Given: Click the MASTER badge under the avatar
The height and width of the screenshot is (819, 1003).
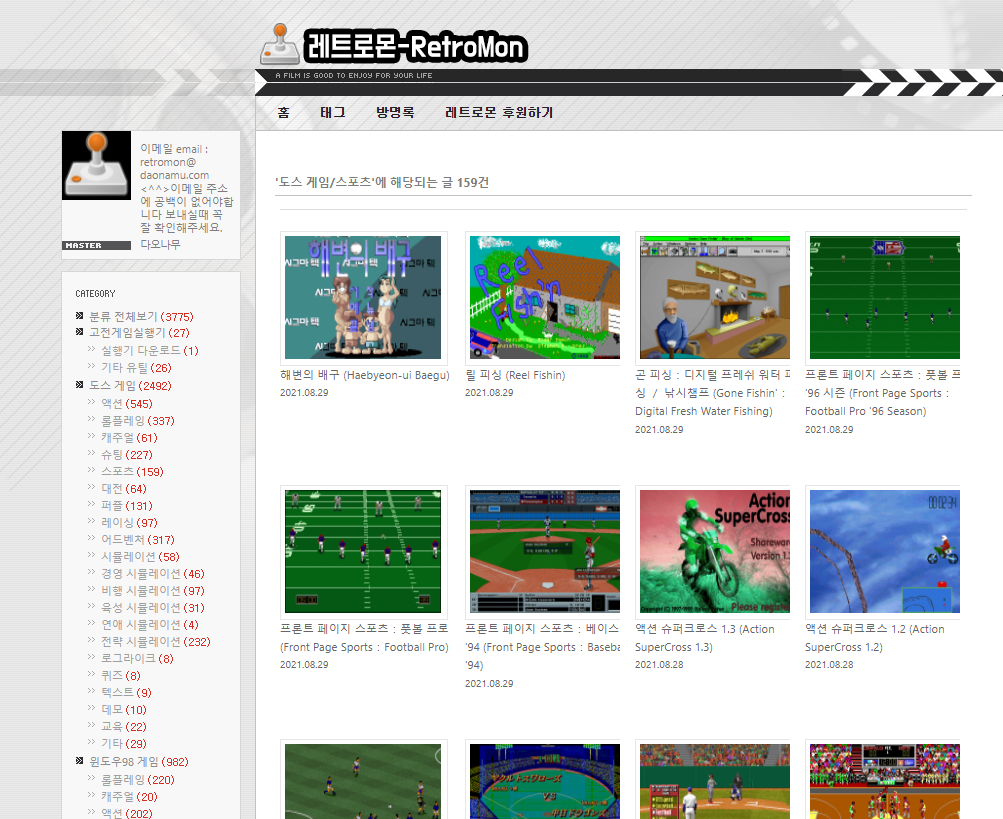Looking at the screenshot, I should tap(97, 246).
